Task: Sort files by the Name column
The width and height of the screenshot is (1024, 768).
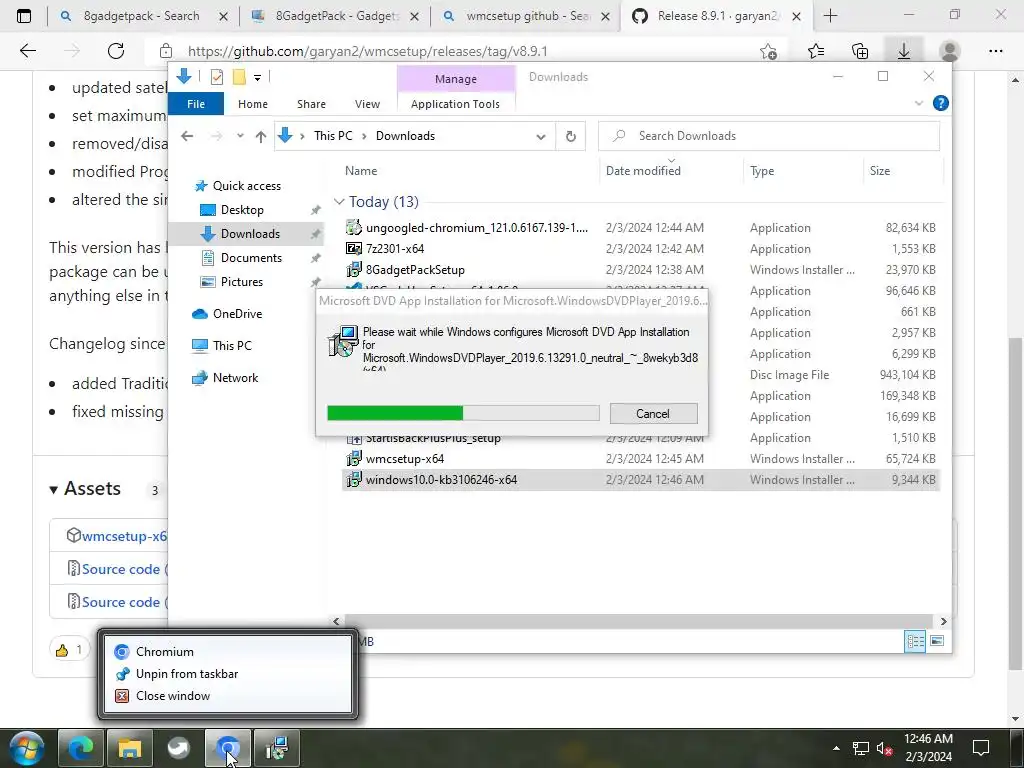Action: coord(361,170)
